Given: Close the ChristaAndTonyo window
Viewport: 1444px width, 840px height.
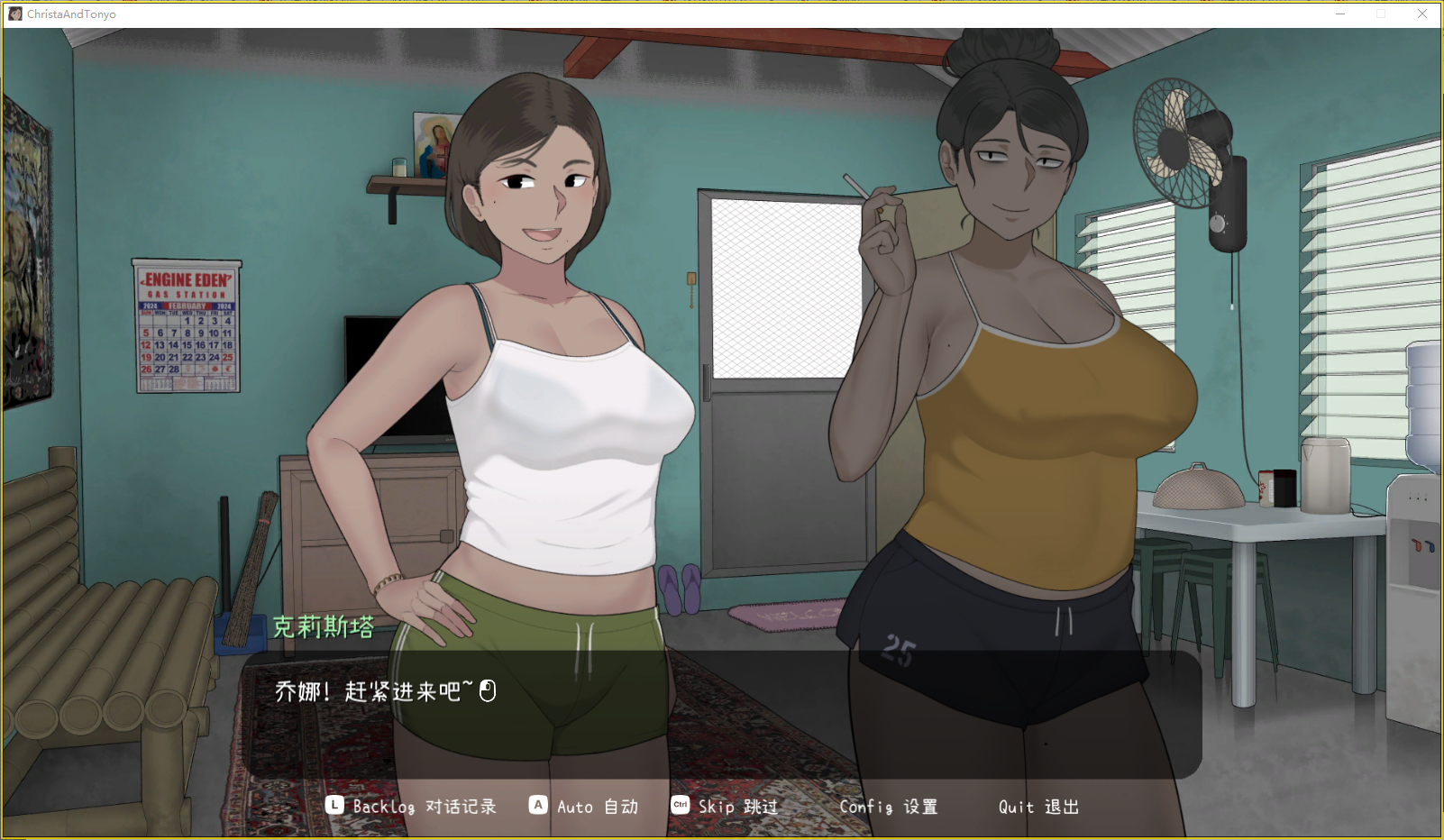Looking at the screenshot, I should point(1422,14).
